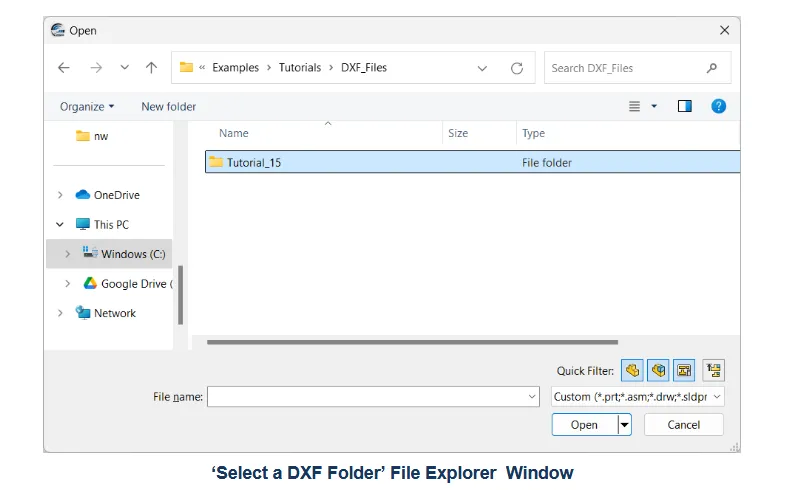This screenshot has width=801, height=490.
Task: Click the address bar folder icon
Action: [x=186, y=67]
